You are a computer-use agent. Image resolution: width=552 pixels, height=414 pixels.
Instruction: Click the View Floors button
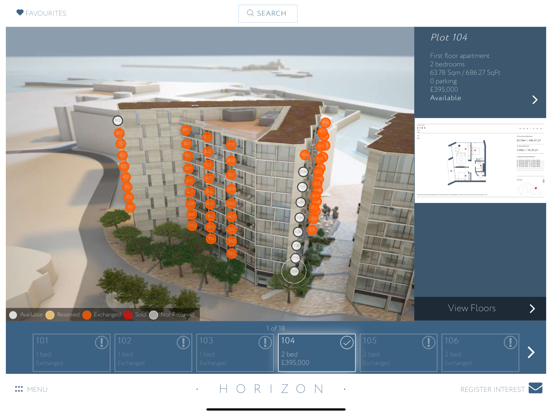(x=480, y=308)
